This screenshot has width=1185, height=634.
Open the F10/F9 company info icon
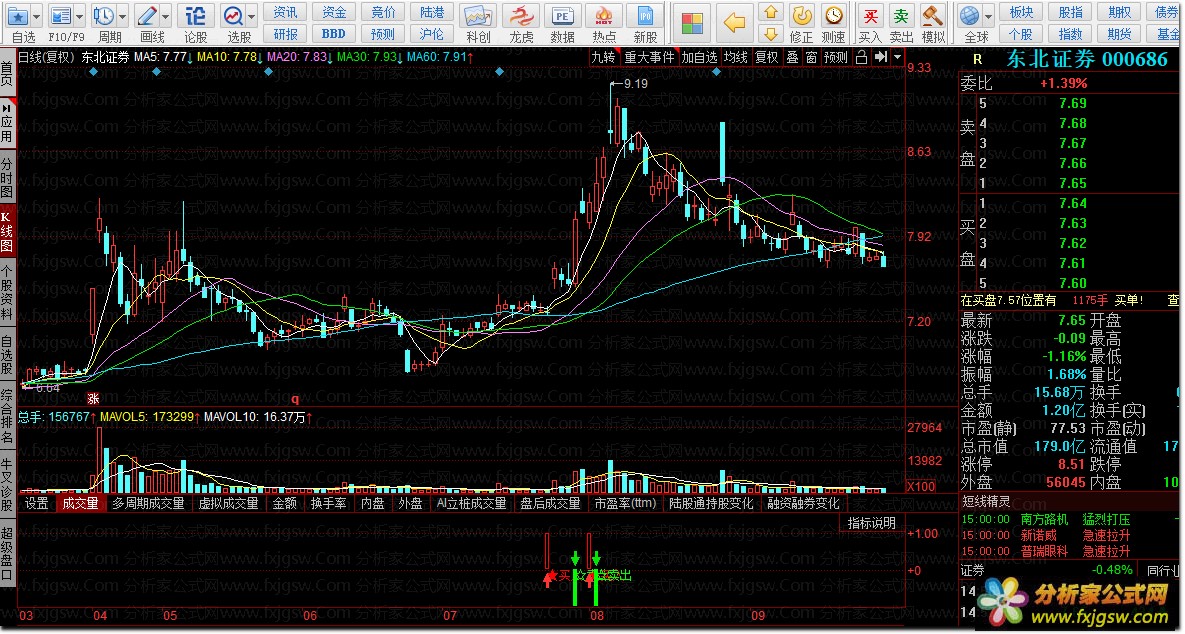pos(61,16)
